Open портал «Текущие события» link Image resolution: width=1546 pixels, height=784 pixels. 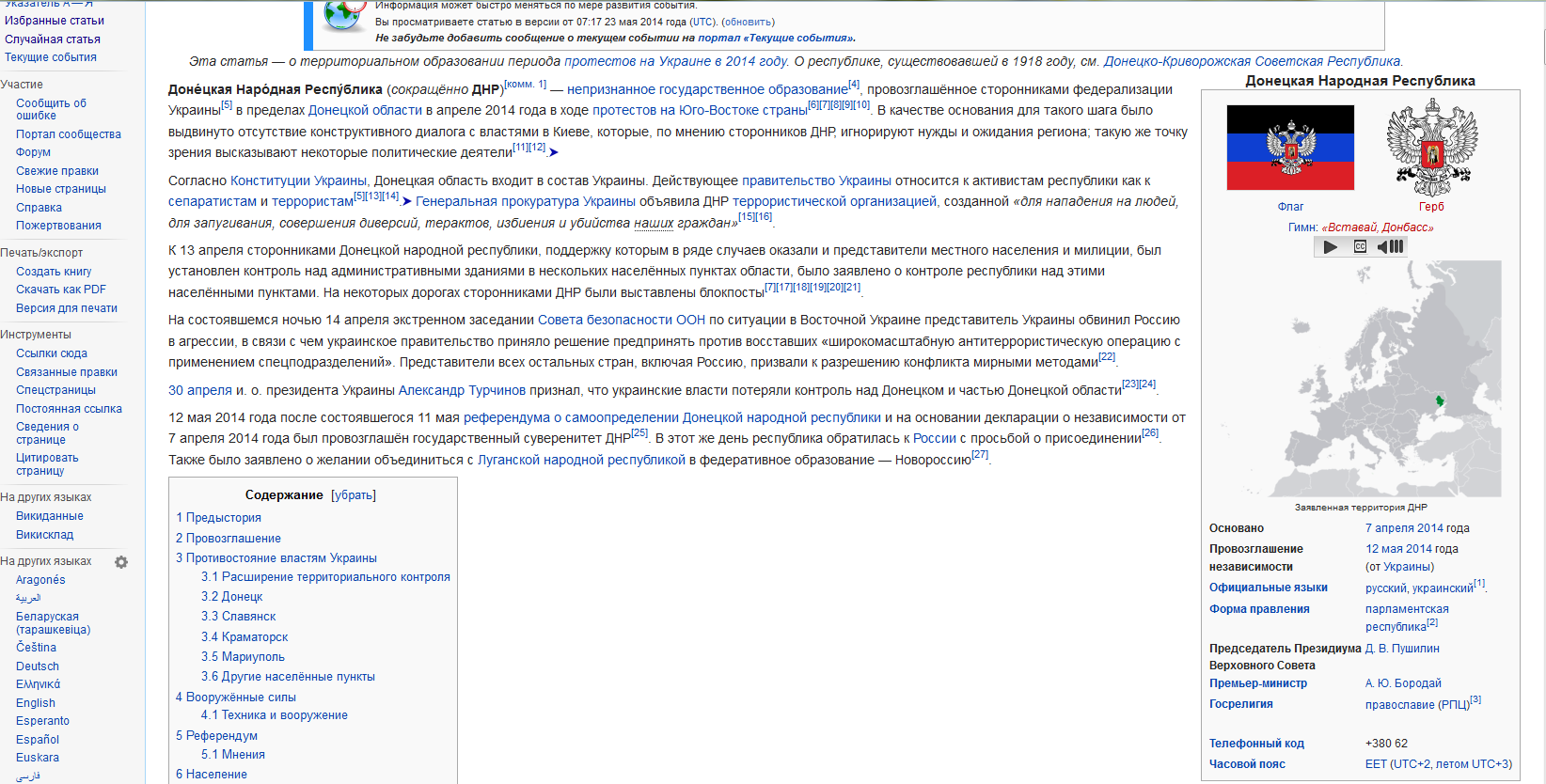tap(775, 39)
